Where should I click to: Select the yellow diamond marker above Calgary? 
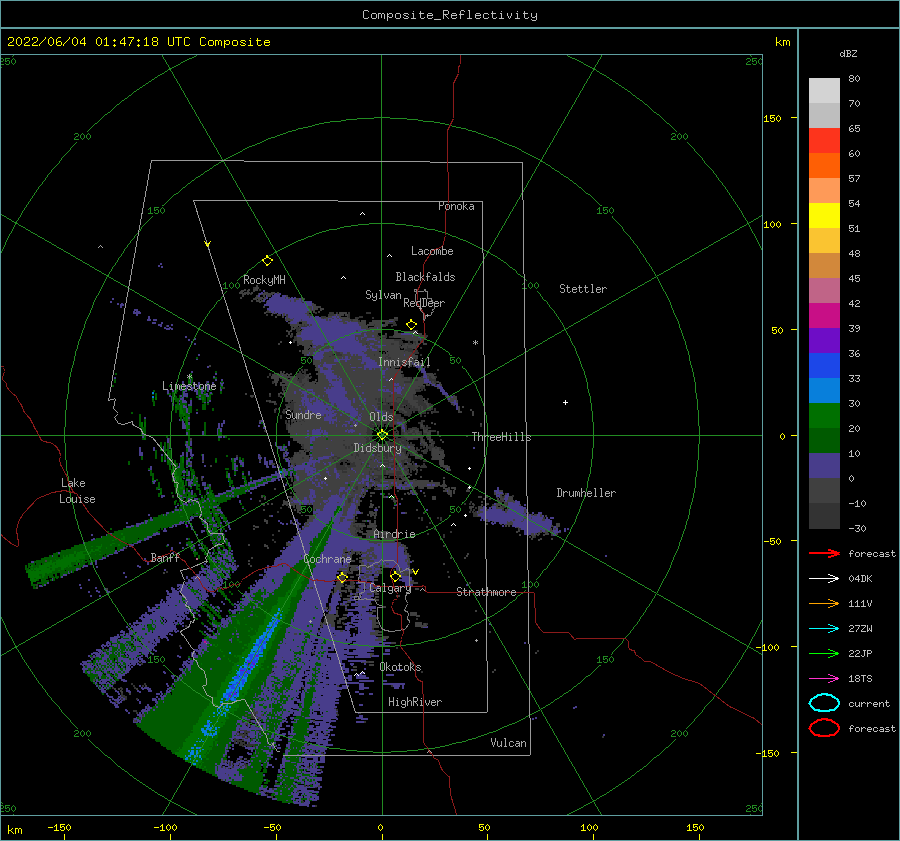(x=395, y=576)
